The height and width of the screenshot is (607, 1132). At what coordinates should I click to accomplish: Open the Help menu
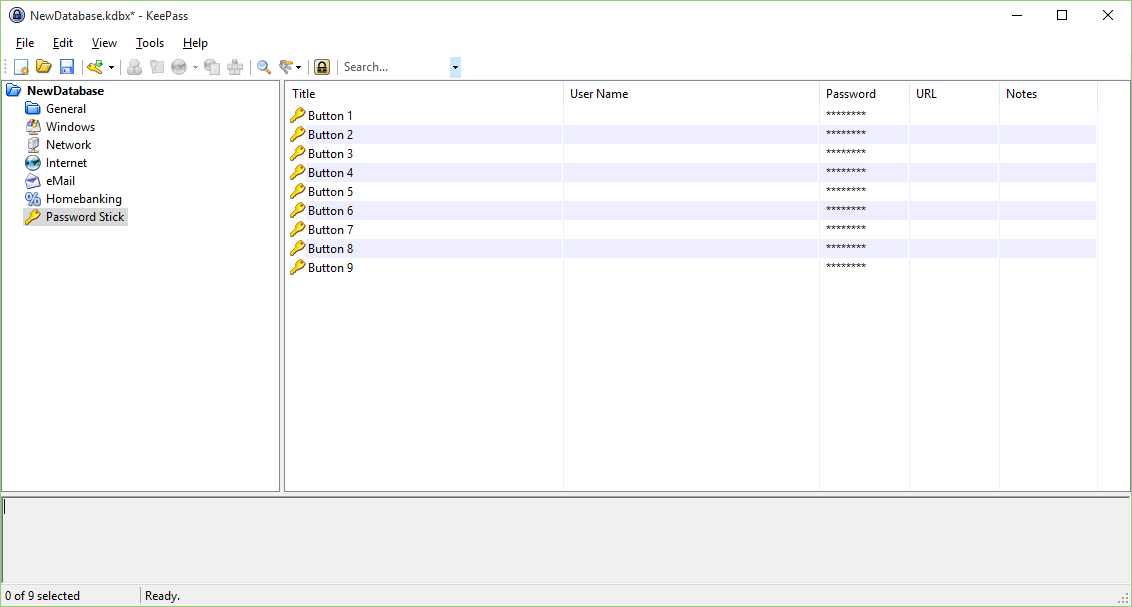195,43
